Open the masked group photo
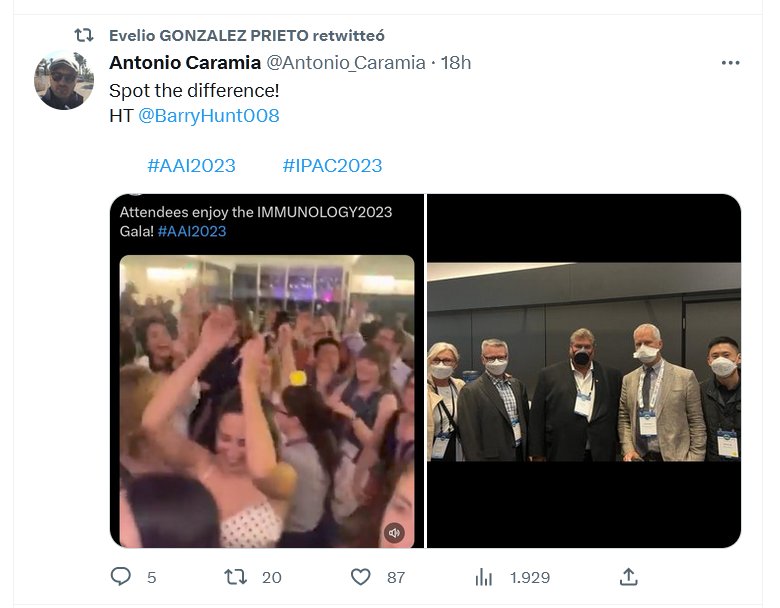780x608 pixels. pyautogui.click(x=584, y=370)
